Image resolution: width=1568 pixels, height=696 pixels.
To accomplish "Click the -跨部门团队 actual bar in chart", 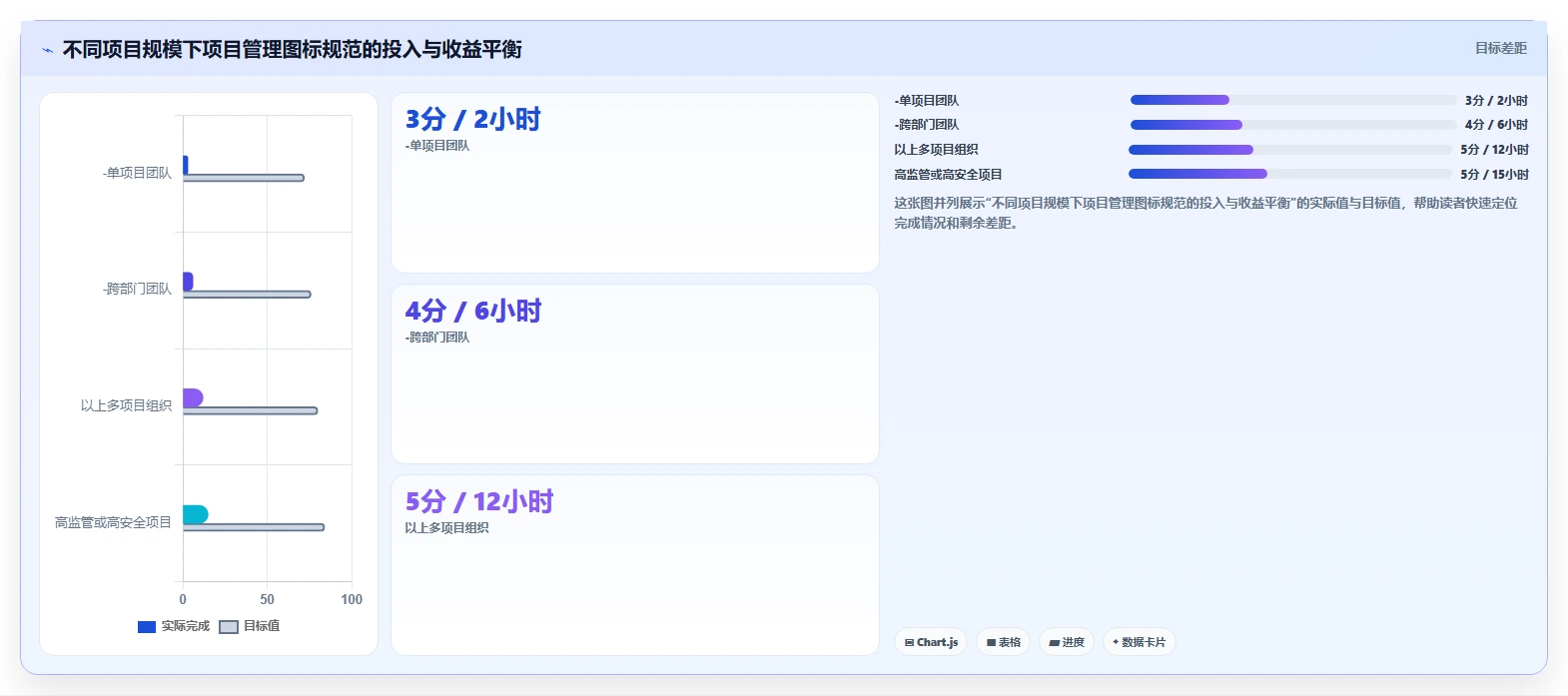I will pos(188,282).
